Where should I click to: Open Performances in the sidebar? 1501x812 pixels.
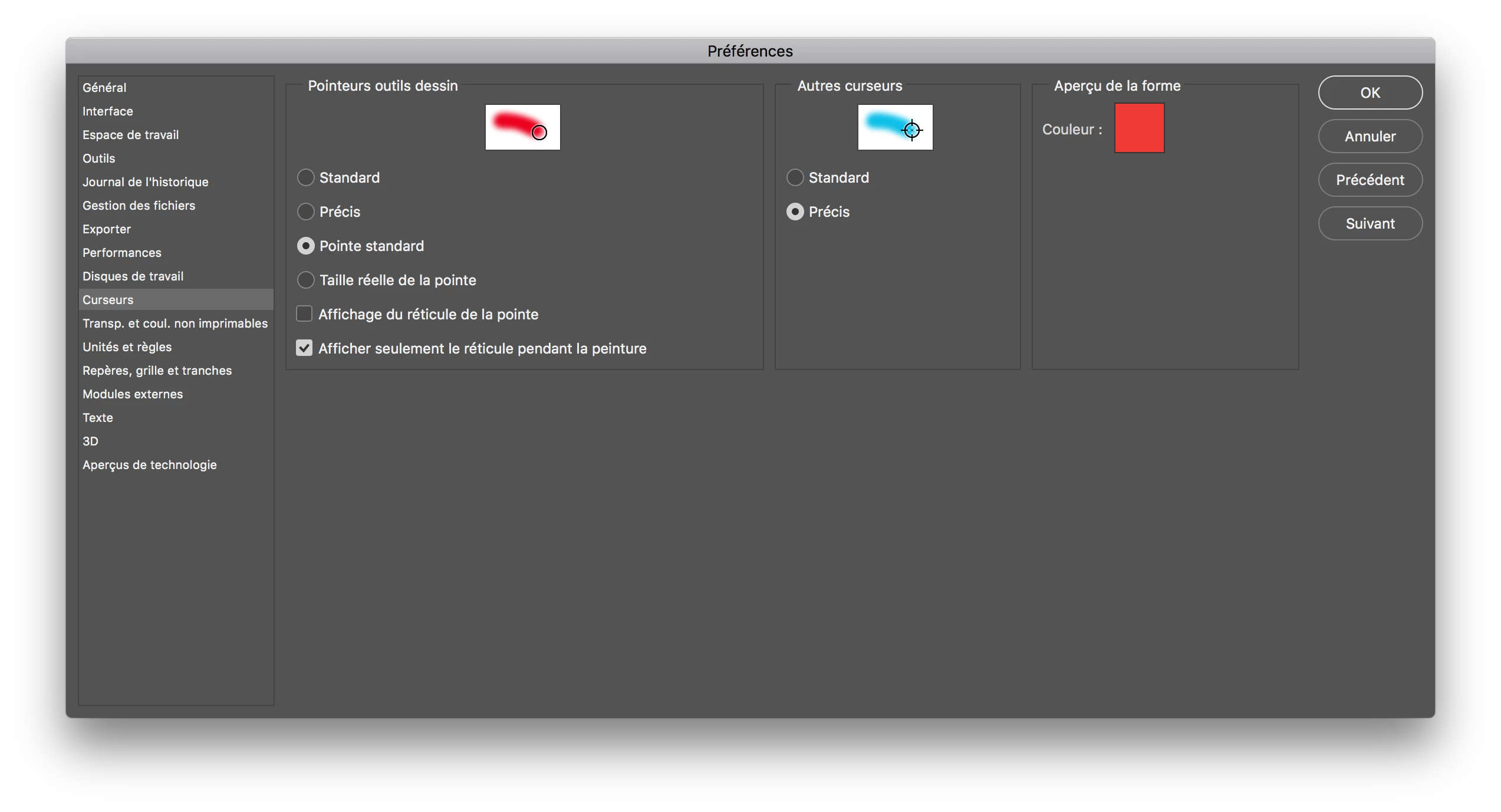click(x=122, y=253)
